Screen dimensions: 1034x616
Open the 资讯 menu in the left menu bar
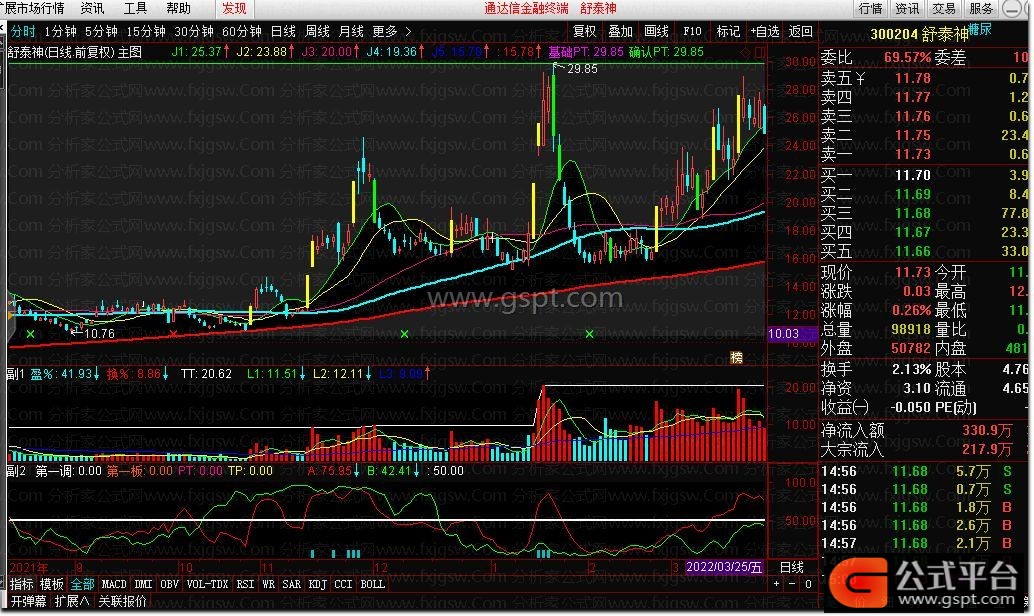[x=92, y=9]
